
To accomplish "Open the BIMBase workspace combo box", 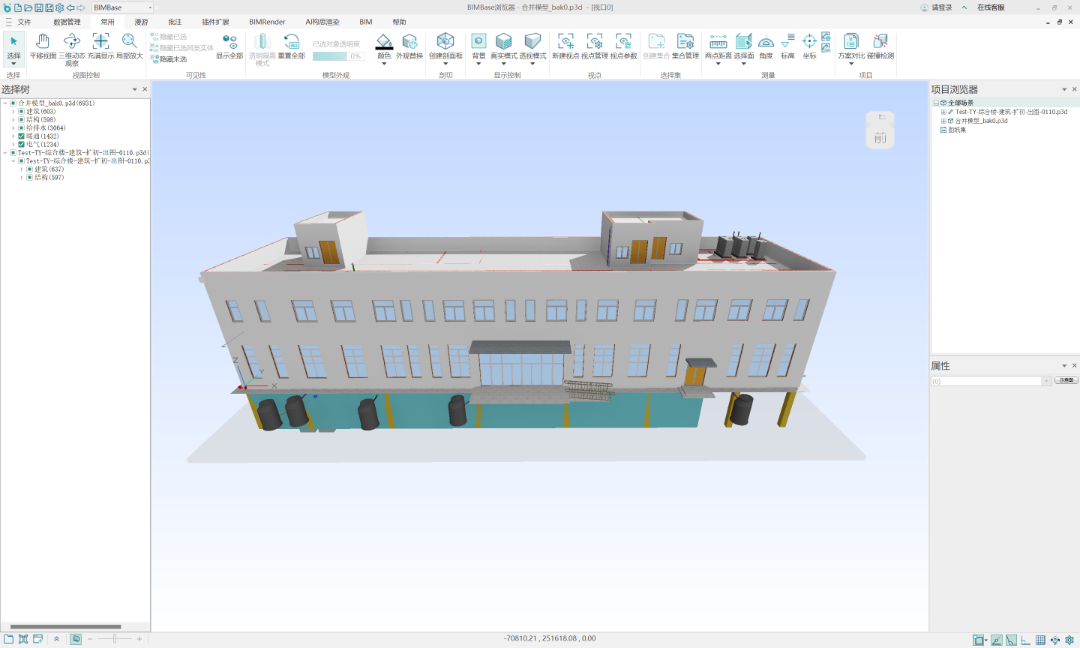I will (122, 7).
